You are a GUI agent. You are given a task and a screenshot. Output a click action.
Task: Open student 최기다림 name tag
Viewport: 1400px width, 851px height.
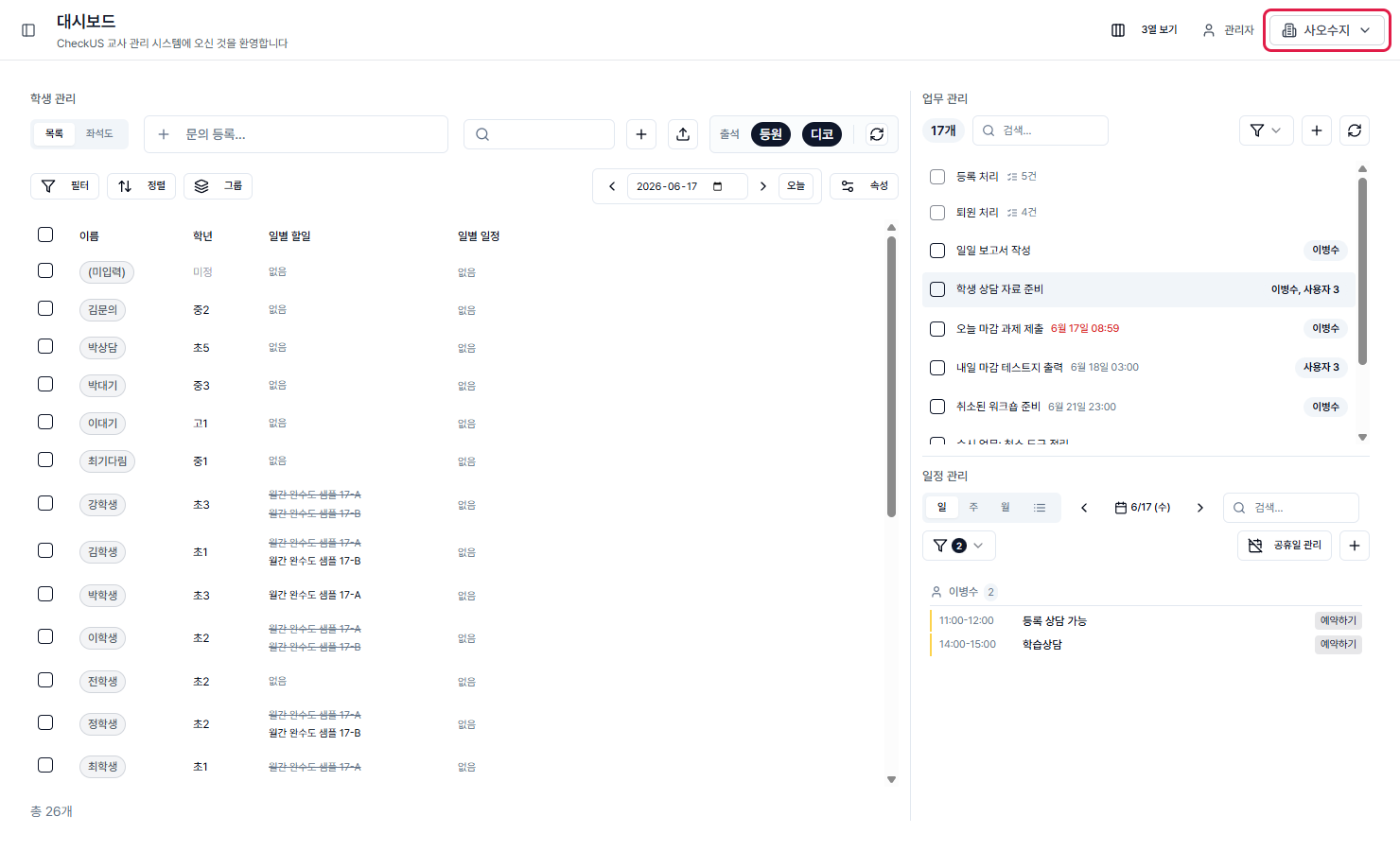tap(107, 461)
